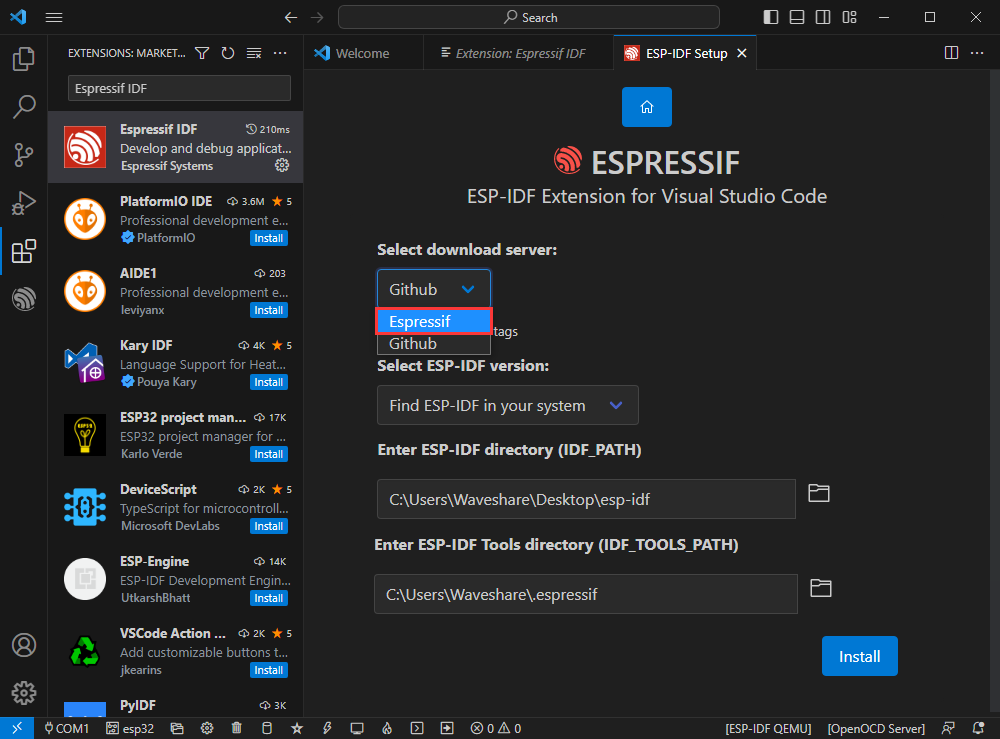
Task: Select the COM1 serial port in status bar
Action: (66, 728)
